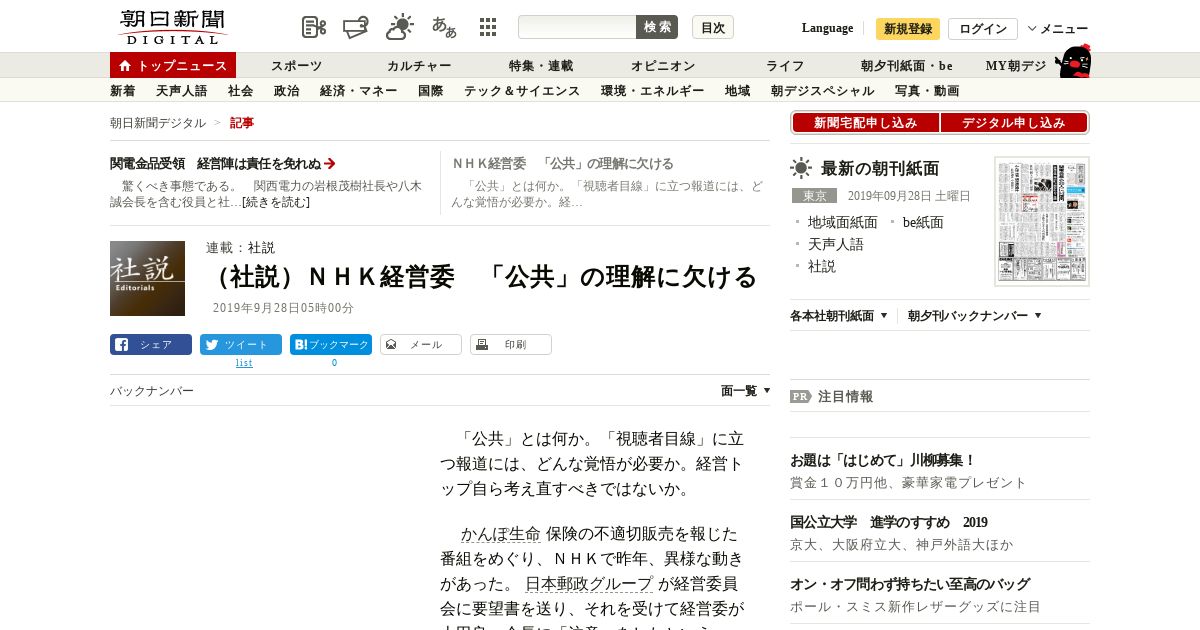Select the オピニオン tab
Viewport: 1200px width, 630px height.
[663, 66]
